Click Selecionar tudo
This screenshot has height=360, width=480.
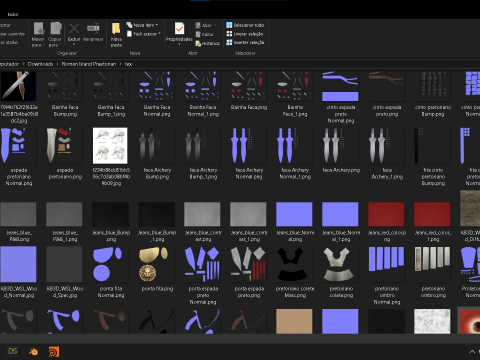(x=245, y=25)
